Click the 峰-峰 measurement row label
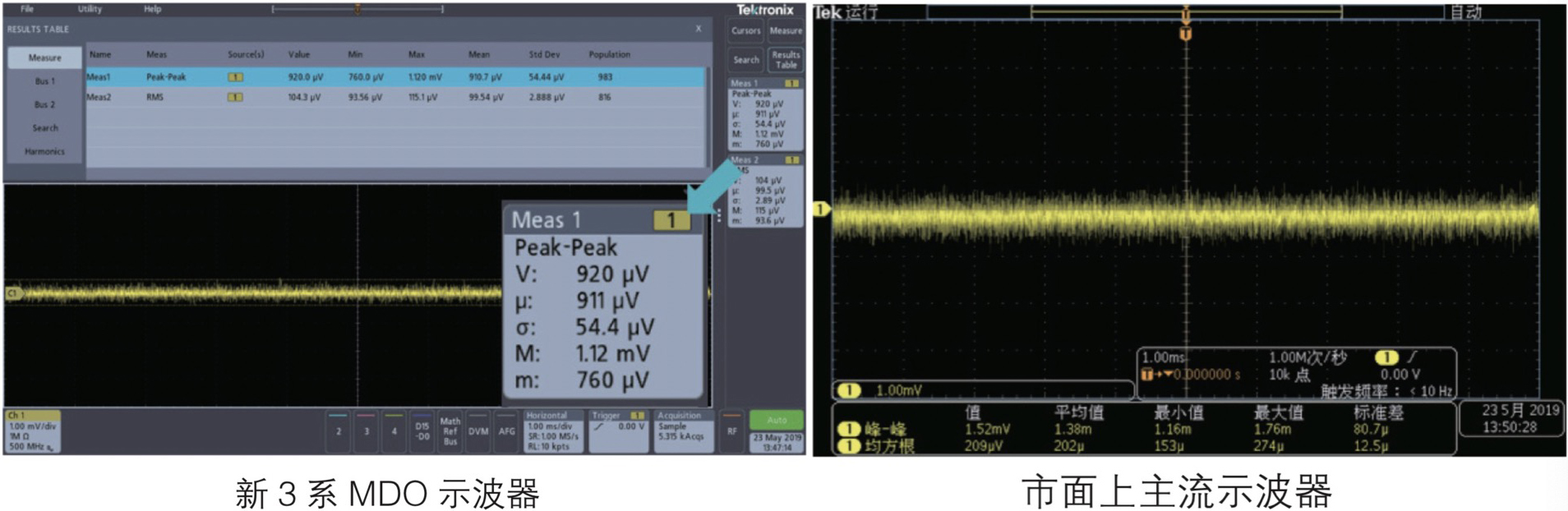1568x511 pixels. 885,429
